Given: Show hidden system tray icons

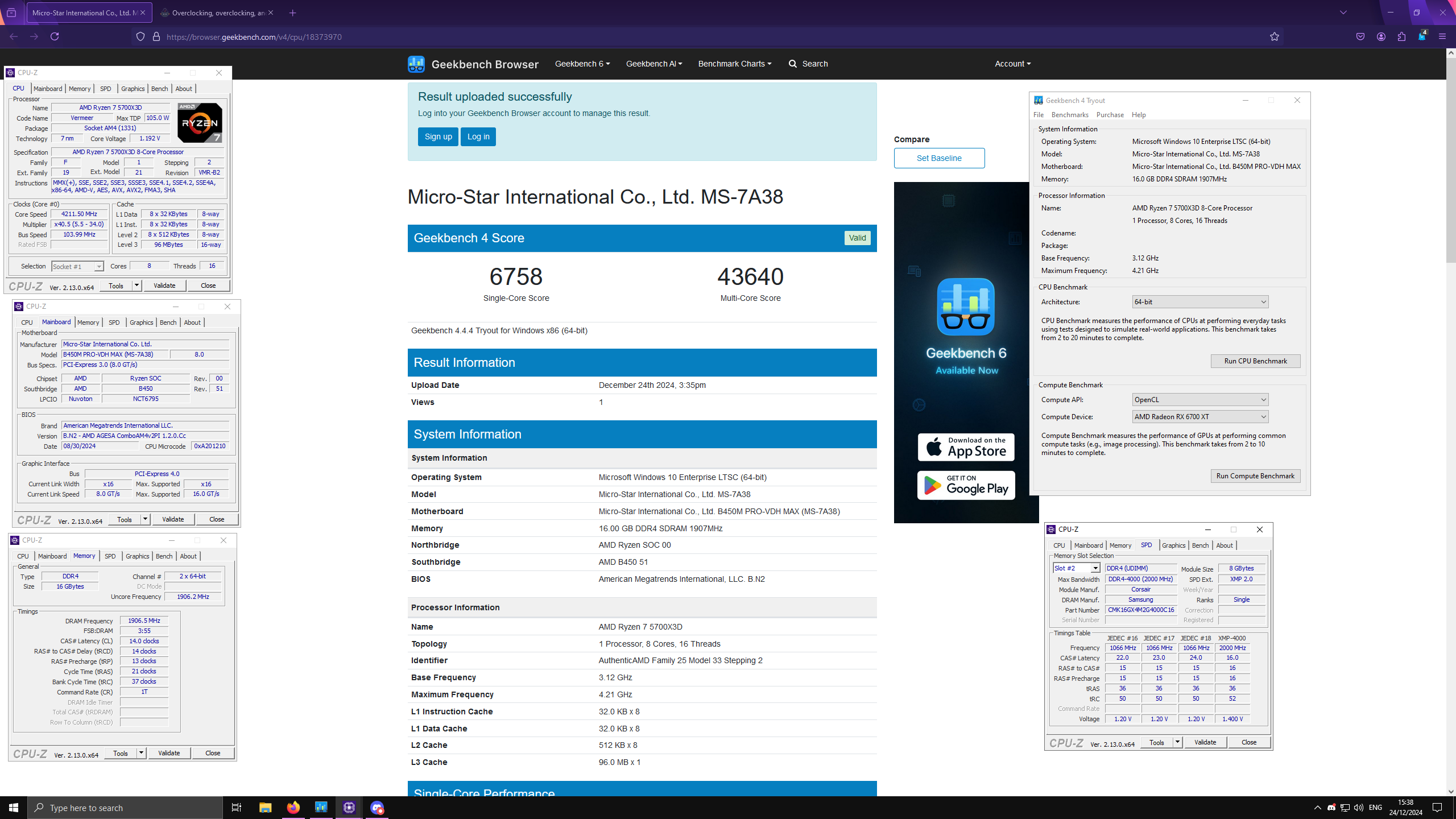Looking at the screenshot, I should coord(1318,808).
